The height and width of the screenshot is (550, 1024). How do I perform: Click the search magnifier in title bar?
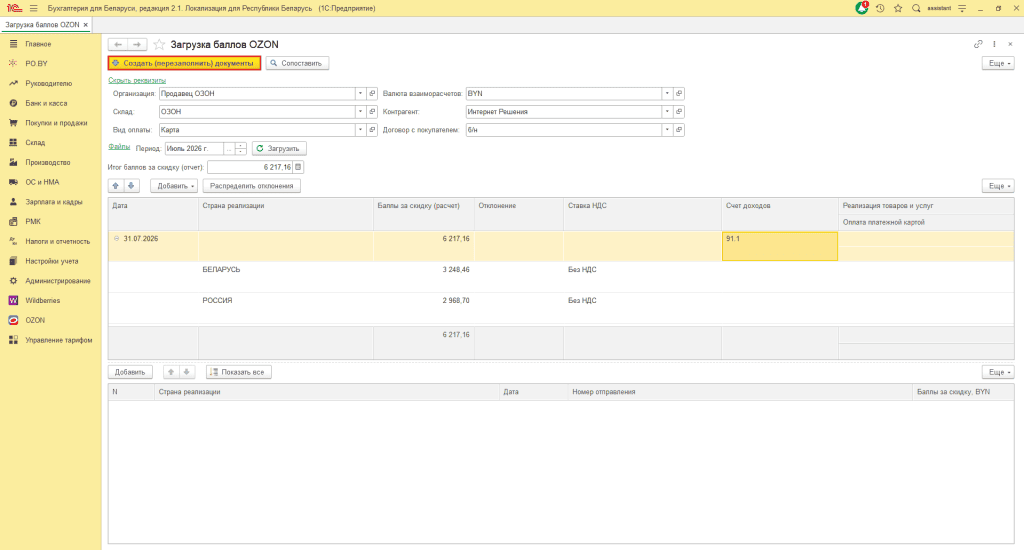click(x=916, y=8)
